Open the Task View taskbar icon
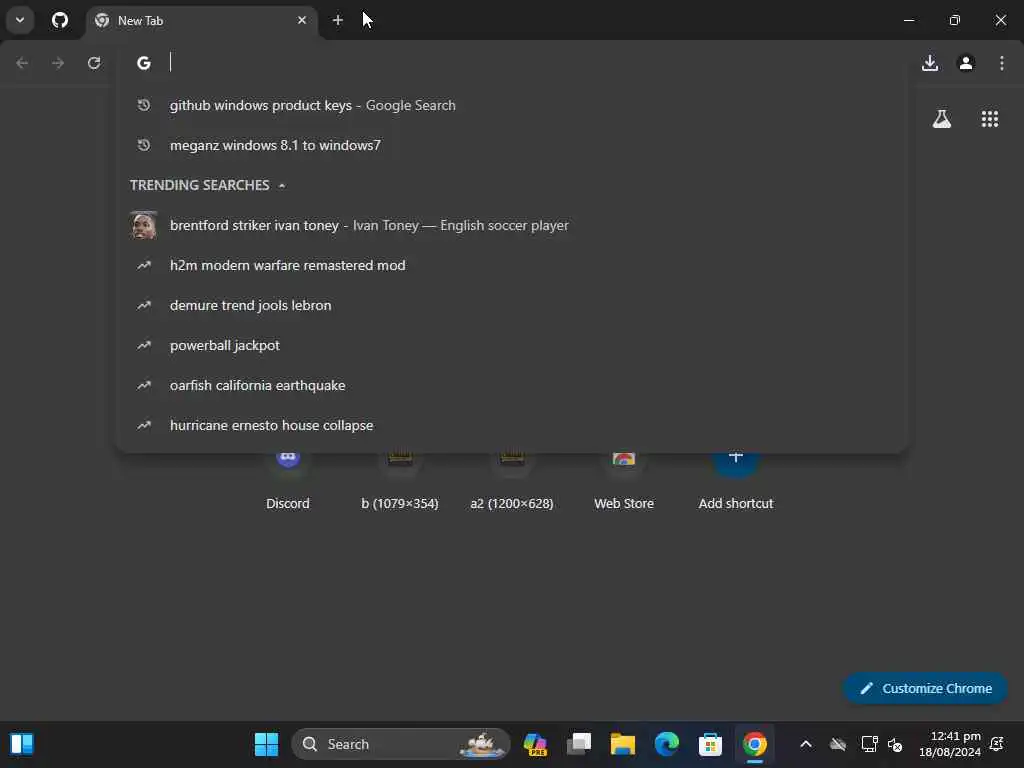Viewport: 1024px width, 768px height. coord(579,744)
